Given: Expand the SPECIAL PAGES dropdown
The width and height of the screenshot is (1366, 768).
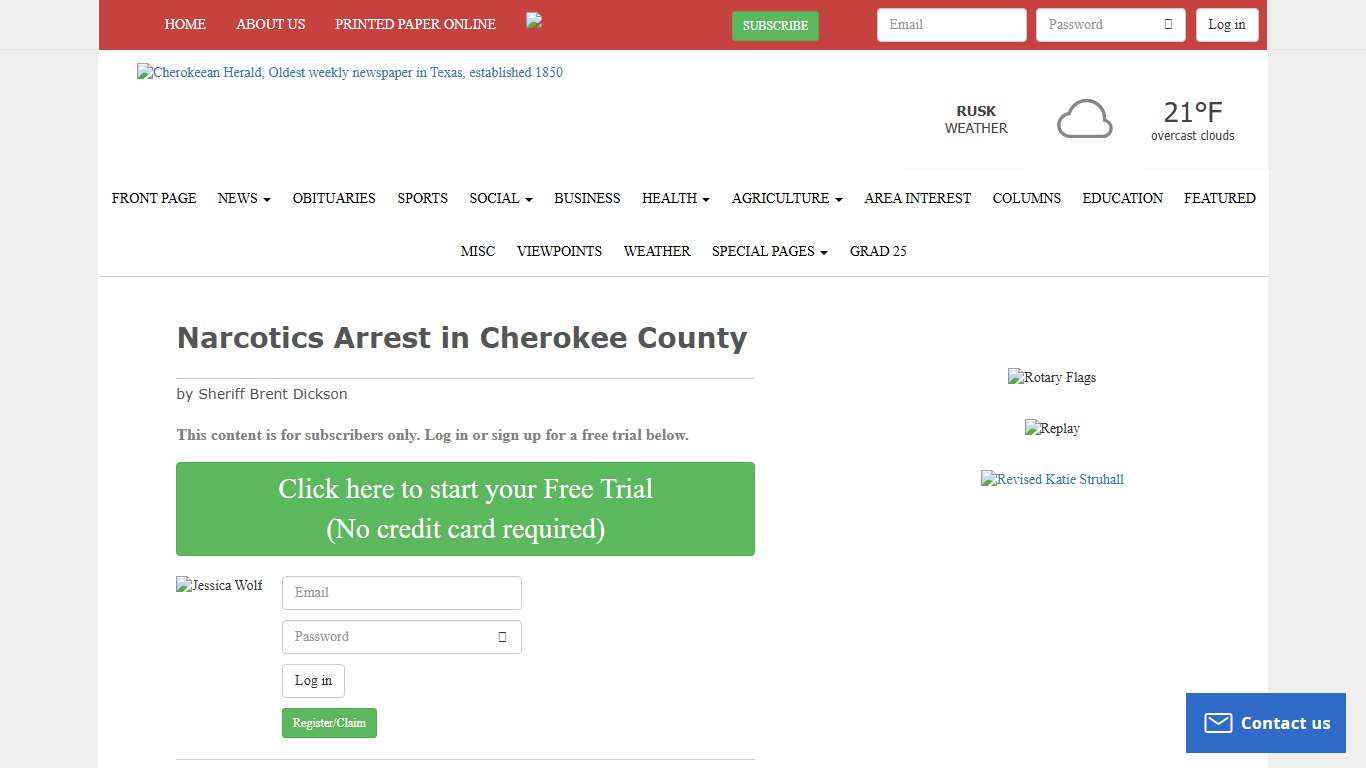Looking at the screenshot, I should (x=769, y=251).
